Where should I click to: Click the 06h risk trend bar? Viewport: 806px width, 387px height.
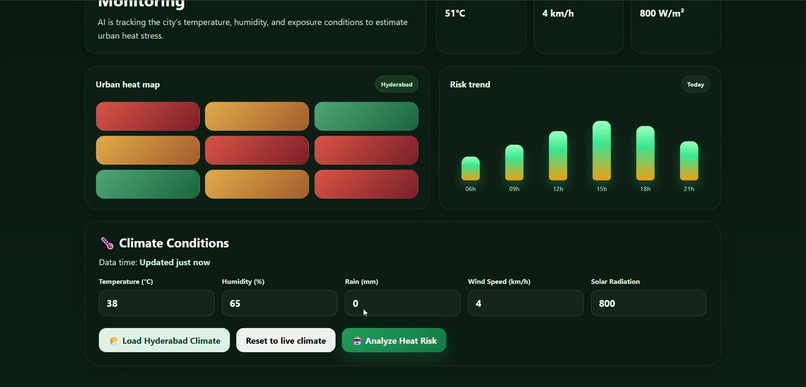(470, 169)
